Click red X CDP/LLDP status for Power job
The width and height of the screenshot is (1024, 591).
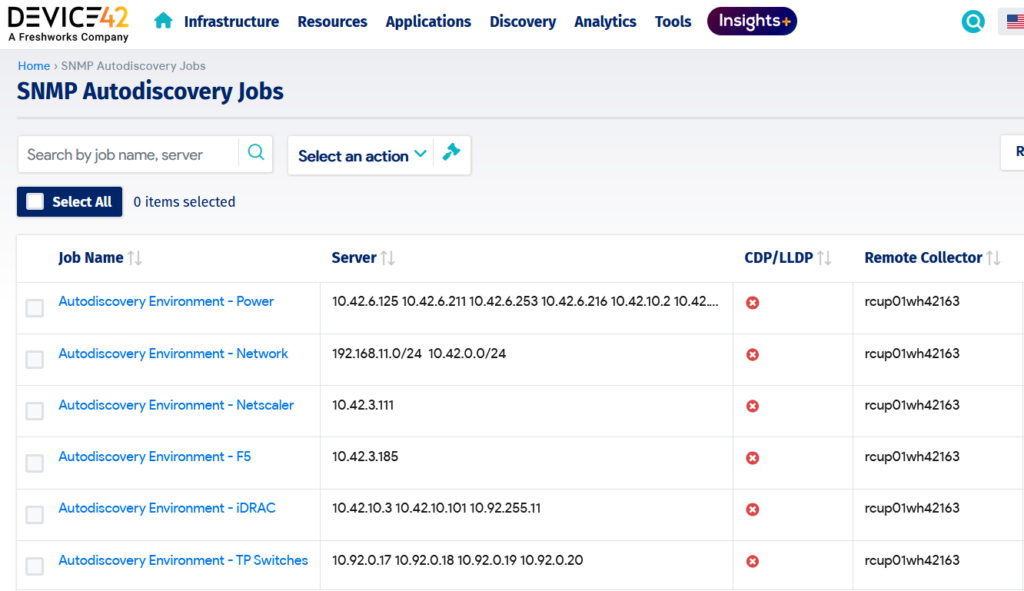[752, 302]
